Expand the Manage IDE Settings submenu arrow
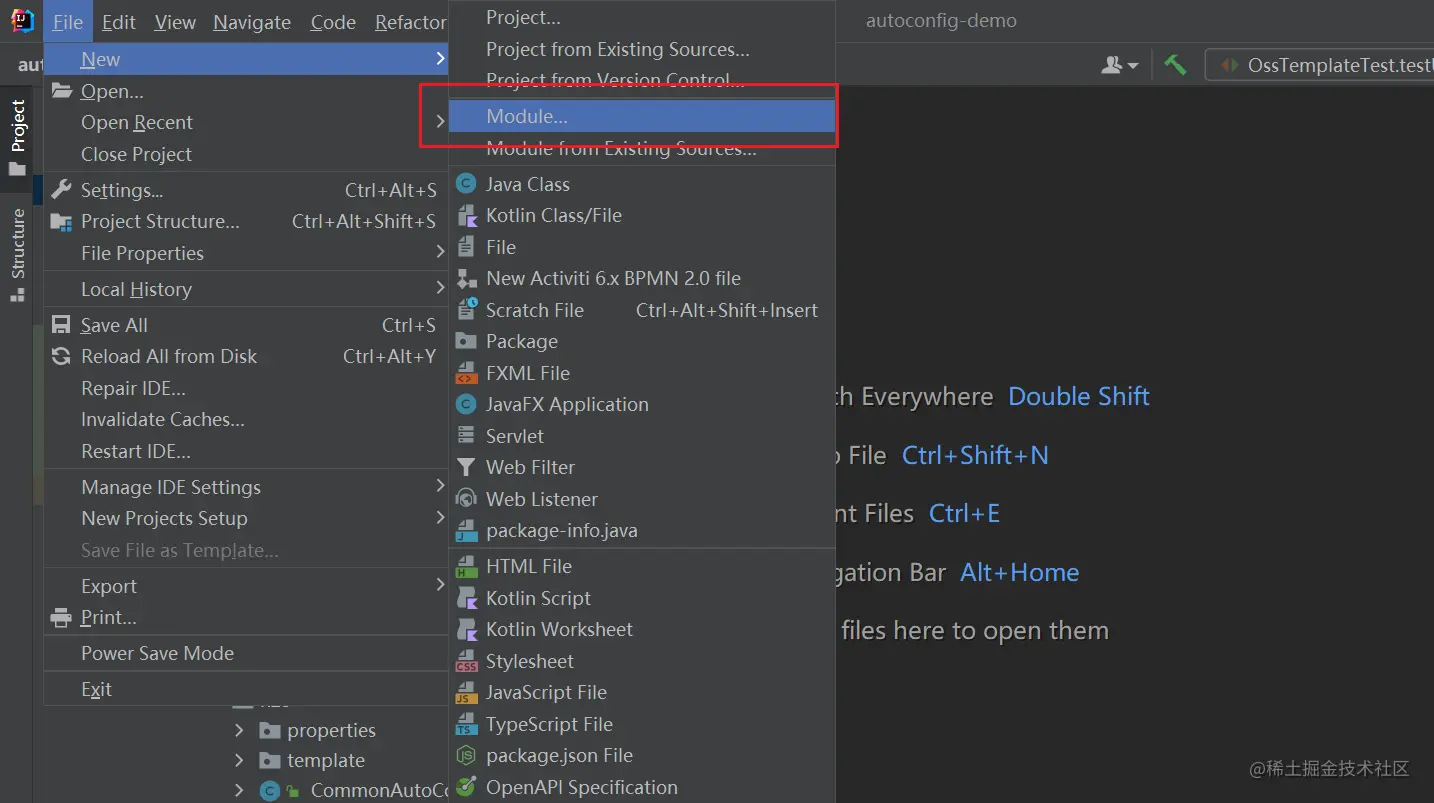The height and width of the screenshot is (803, 1434). pyautogui.click(x=440, y=487)
